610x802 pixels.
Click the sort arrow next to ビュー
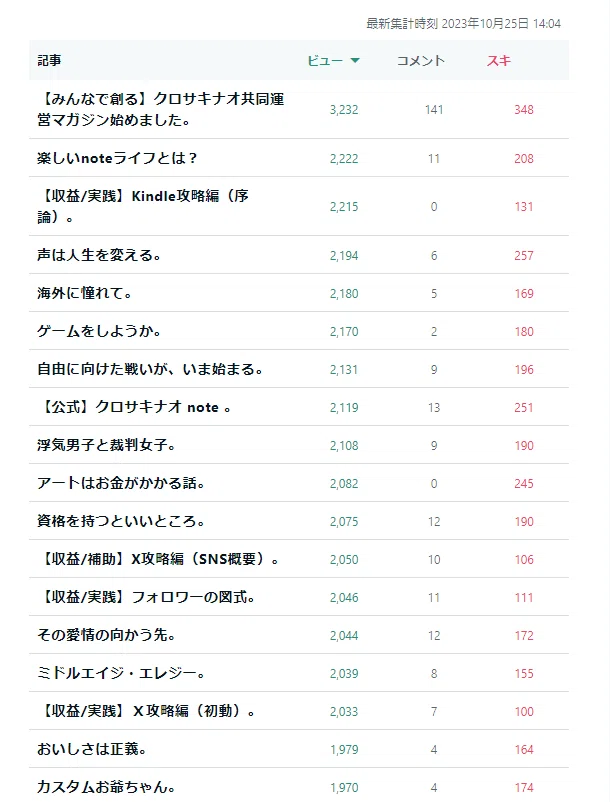tap(355, 60)
